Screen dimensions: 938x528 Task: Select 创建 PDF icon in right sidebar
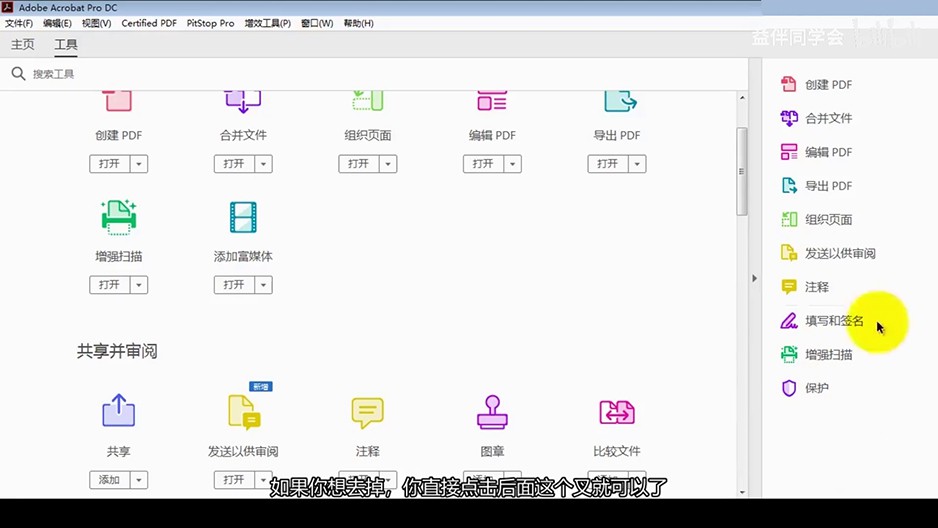[788, 84]
